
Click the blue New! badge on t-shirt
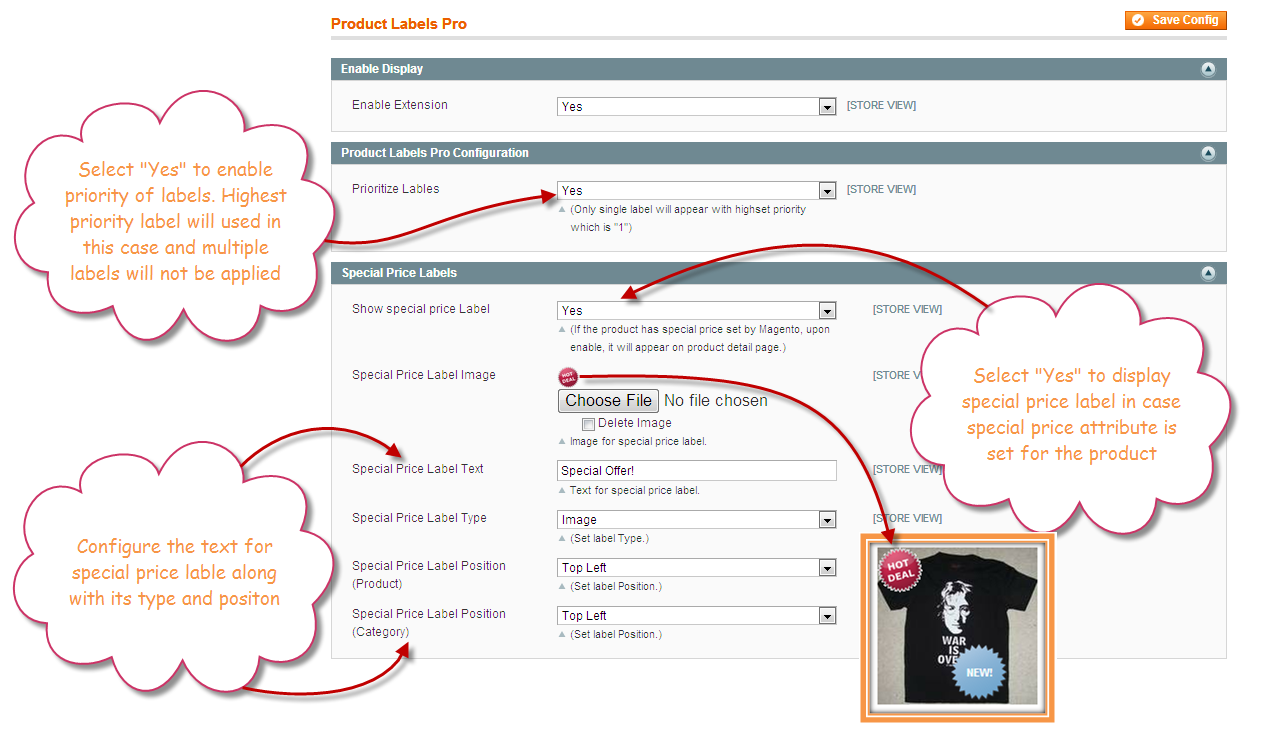(978, 672)
